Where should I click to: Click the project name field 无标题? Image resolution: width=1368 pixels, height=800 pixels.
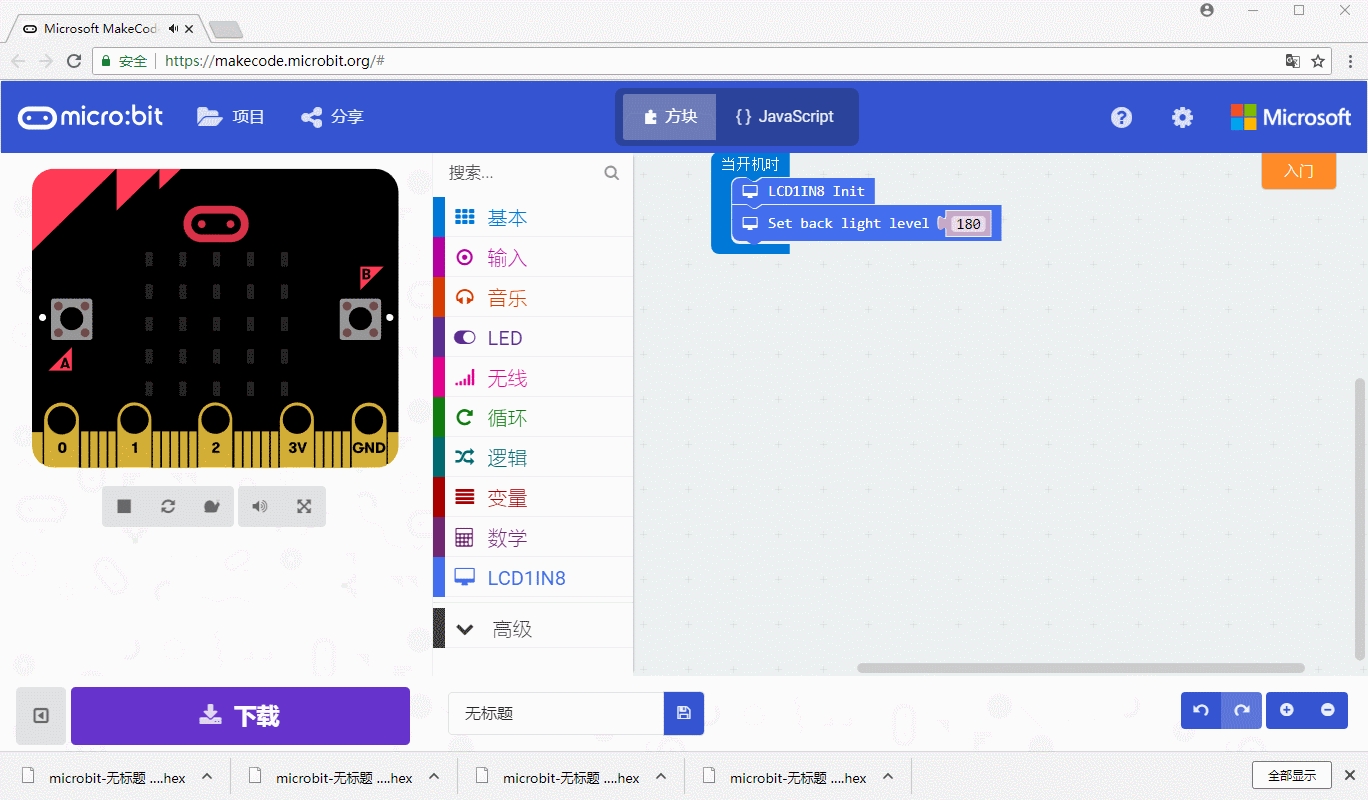pyautogui.click(x=555, y=714)
